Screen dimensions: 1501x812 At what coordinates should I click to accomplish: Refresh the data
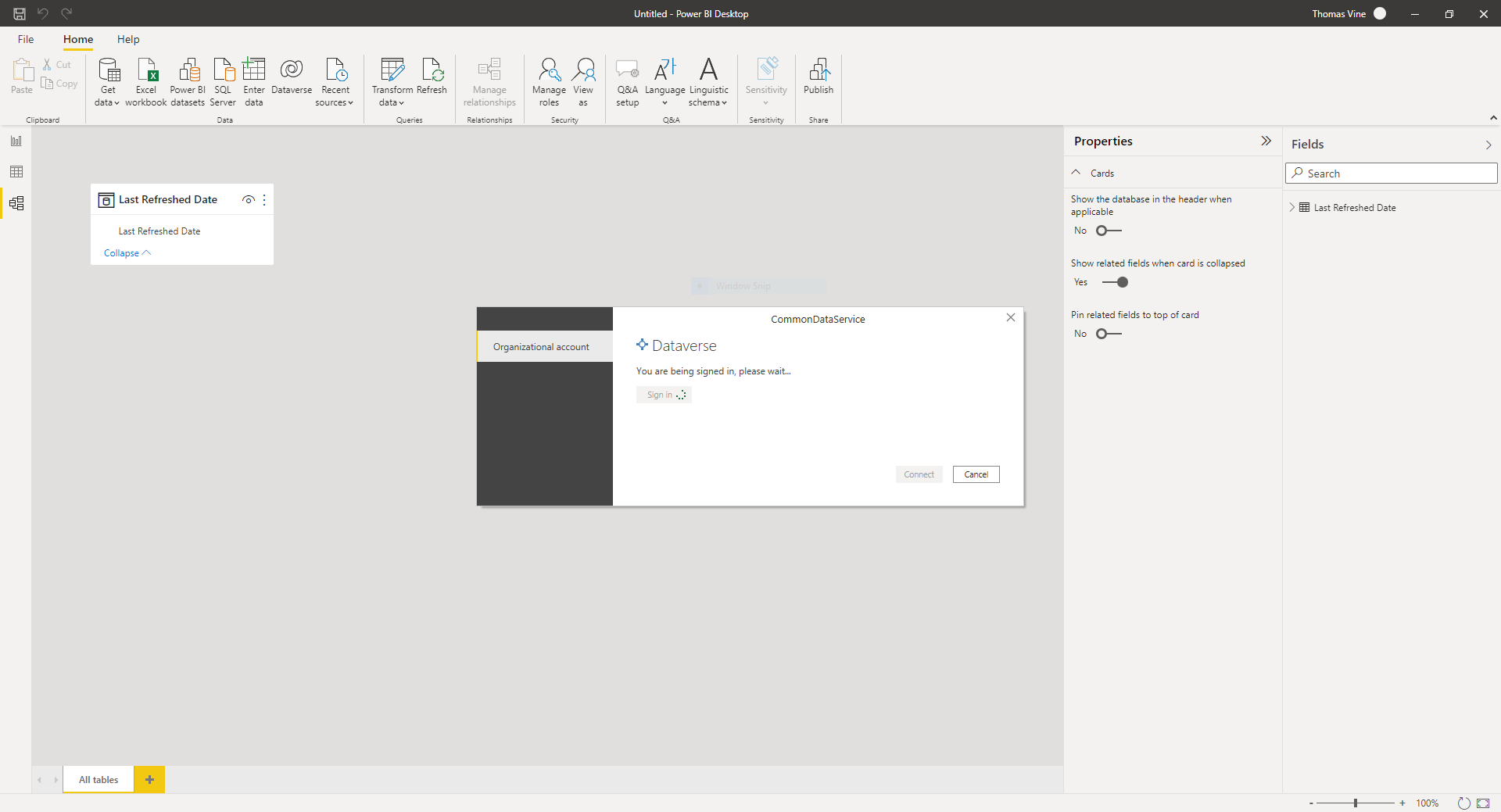432,77
